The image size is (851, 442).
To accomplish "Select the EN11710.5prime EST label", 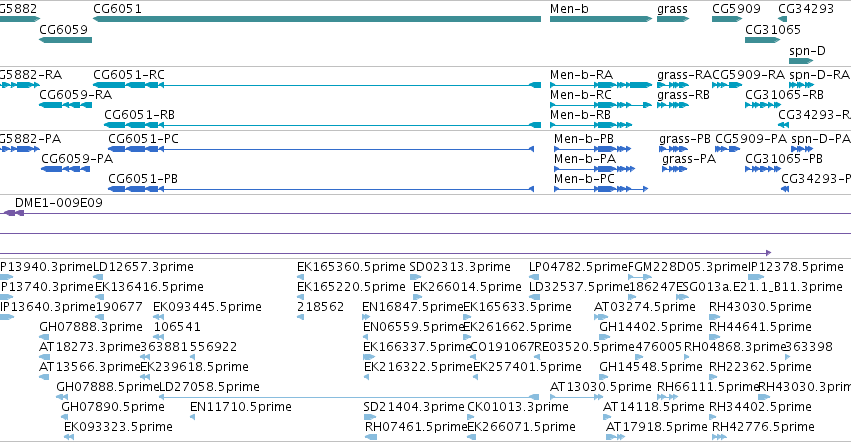I will 240,407.
